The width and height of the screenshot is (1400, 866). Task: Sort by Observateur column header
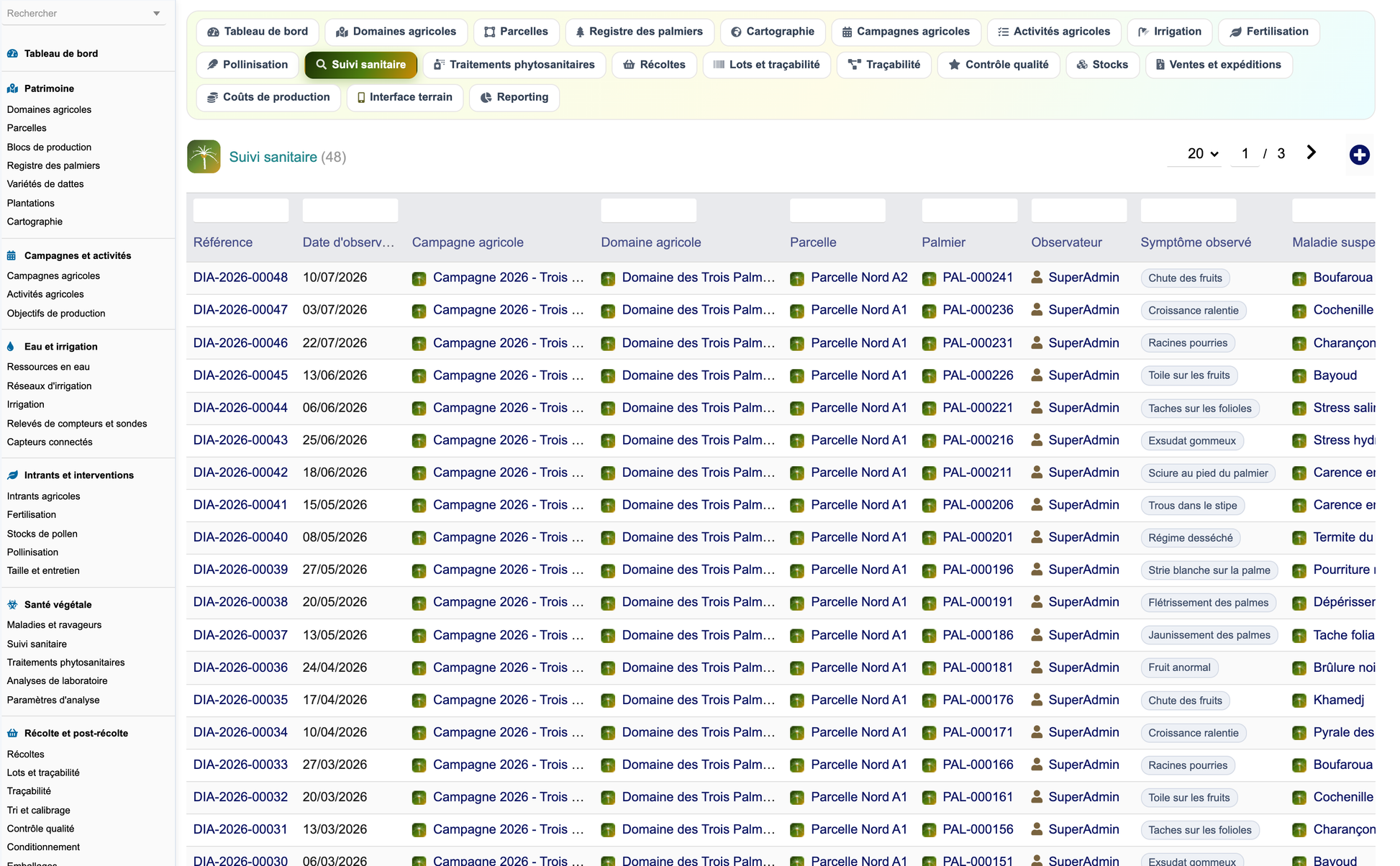(x=1066, y=242)
